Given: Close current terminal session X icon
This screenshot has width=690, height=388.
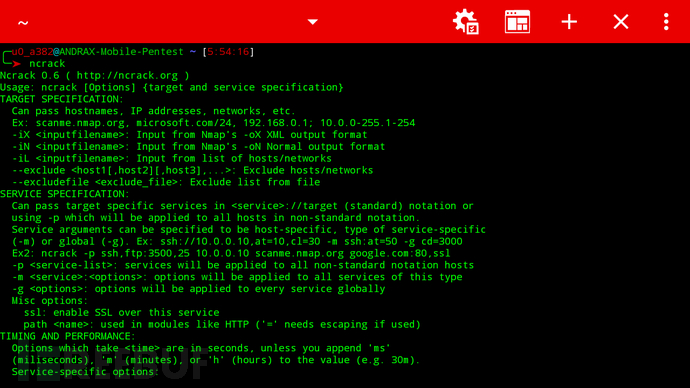Looking at the screenshot, I should click(x=621, y=22).
